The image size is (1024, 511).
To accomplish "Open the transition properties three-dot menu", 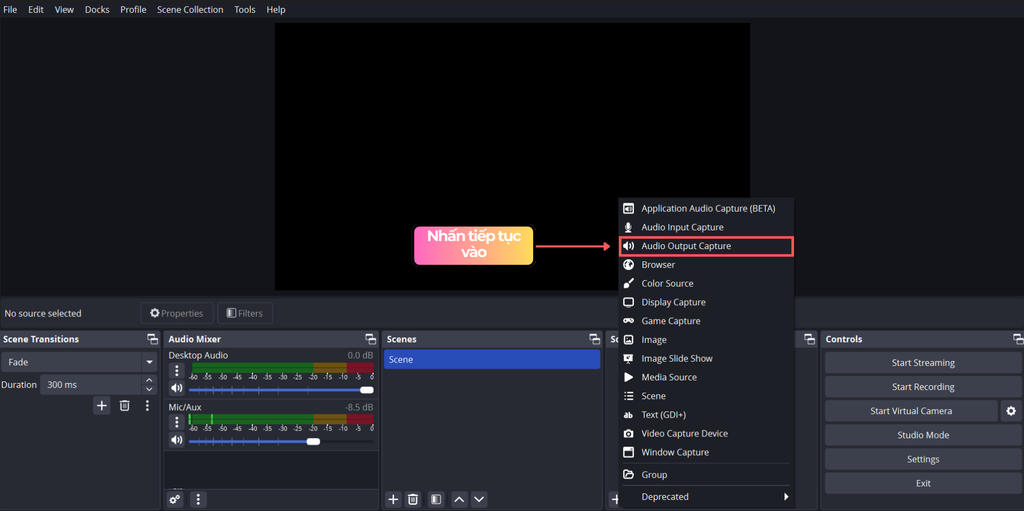I will tap(147, 406).
